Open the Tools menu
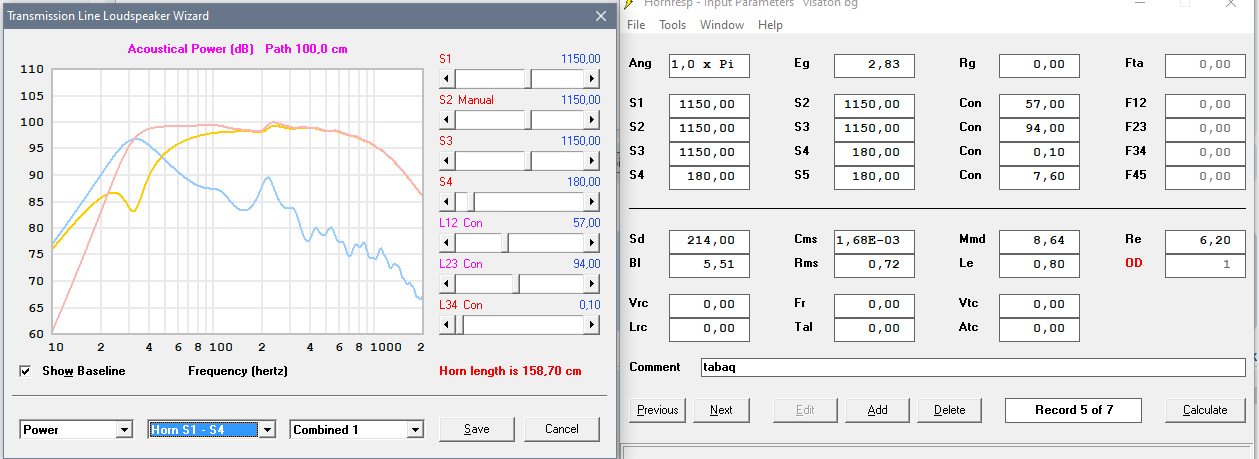The height and width of the screenshot is (459, 1259). click(x=672, y=25)
